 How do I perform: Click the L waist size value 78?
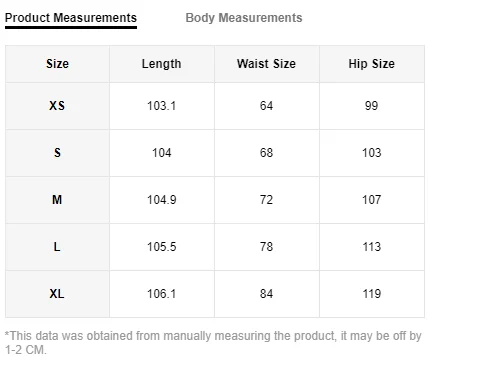(266, 247)
